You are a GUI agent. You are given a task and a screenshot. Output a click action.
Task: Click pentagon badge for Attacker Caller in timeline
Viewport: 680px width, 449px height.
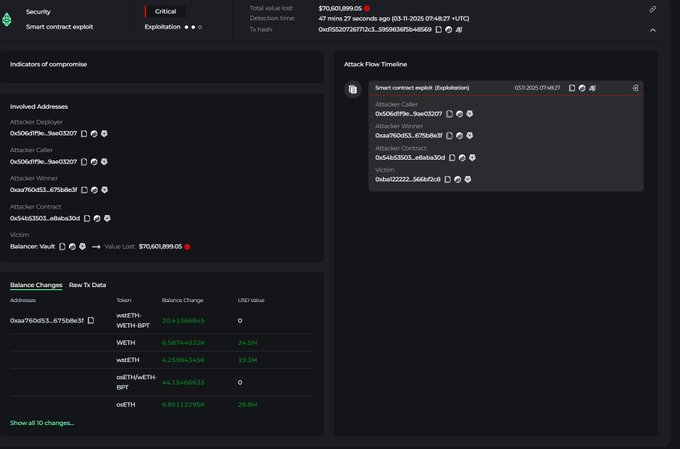[470, 114]
